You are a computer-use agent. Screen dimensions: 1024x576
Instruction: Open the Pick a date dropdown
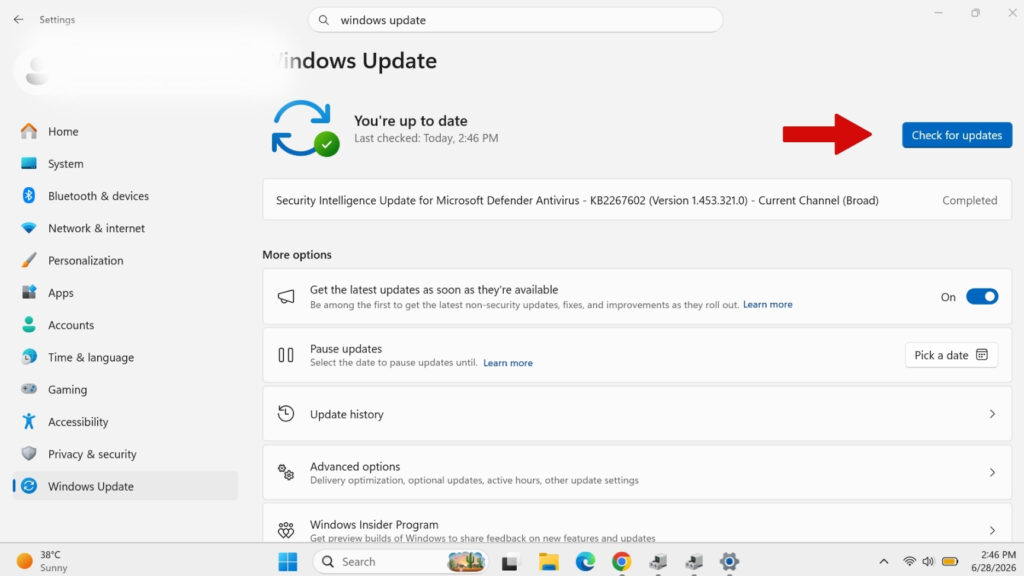951,355
